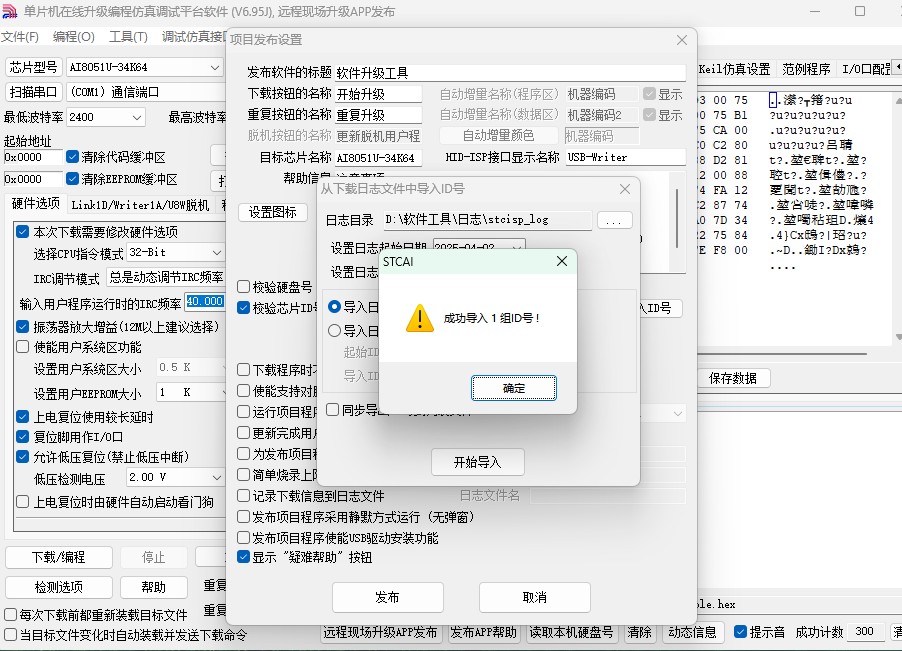
Task: Open the IRC调节模式 dropdown
Action: coord(167,277)
